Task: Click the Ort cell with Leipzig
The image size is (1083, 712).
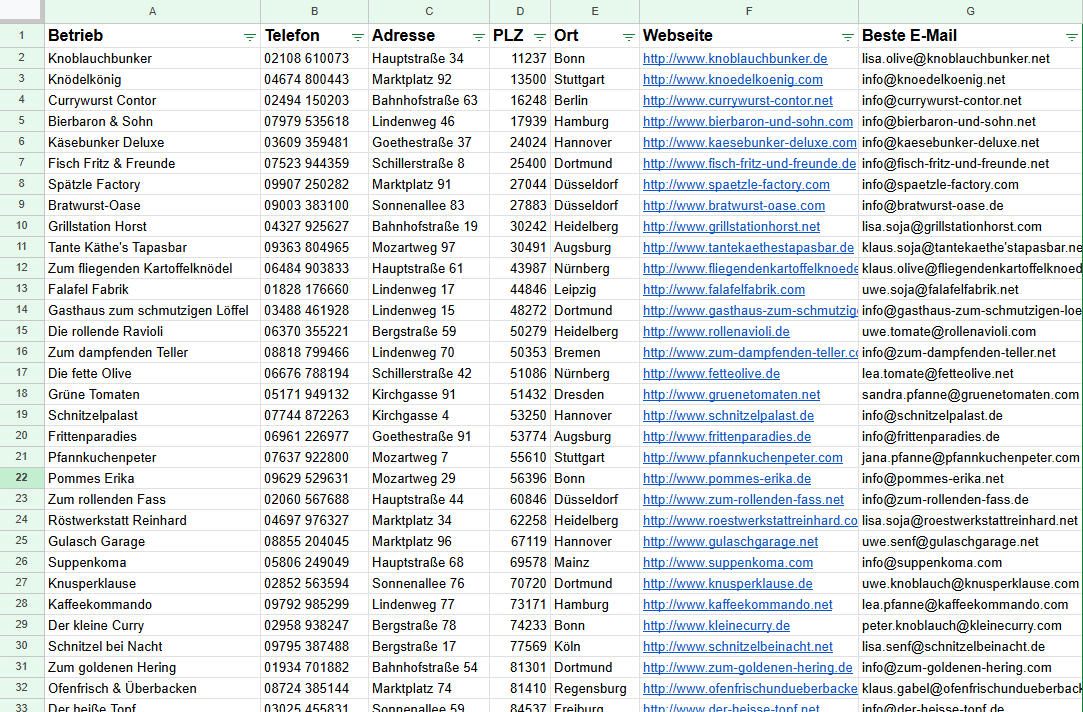Action: coord(594,289)
